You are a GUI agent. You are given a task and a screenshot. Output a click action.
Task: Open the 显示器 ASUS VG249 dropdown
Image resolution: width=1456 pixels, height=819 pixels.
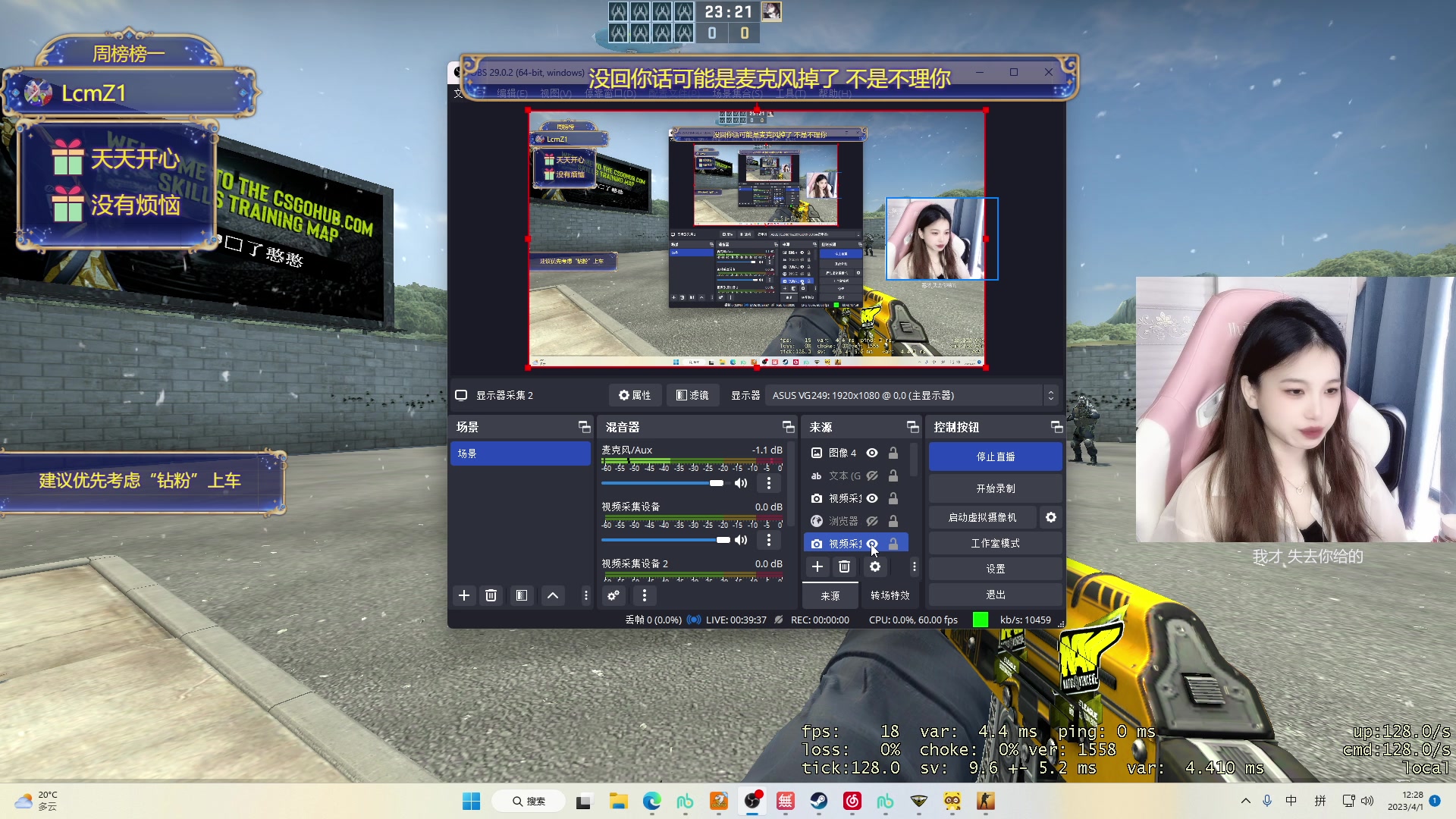[912, 395]
